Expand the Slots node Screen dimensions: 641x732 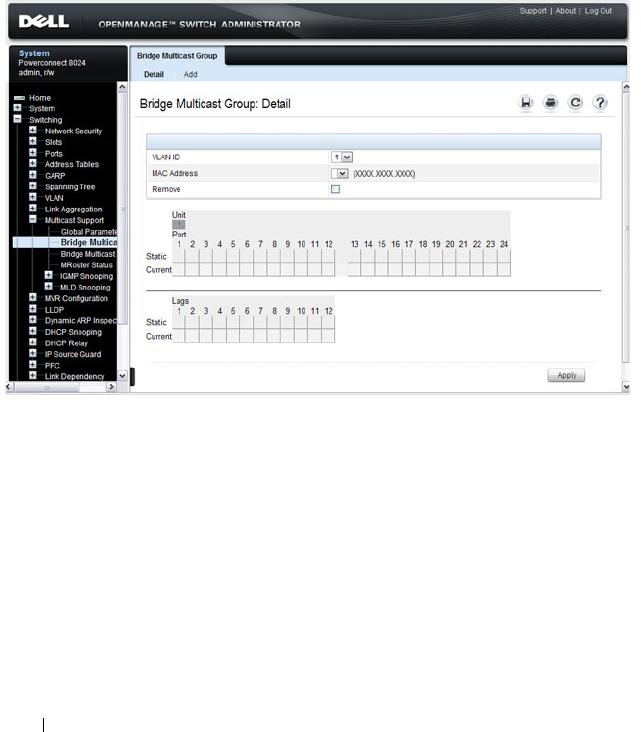point(33,141)
